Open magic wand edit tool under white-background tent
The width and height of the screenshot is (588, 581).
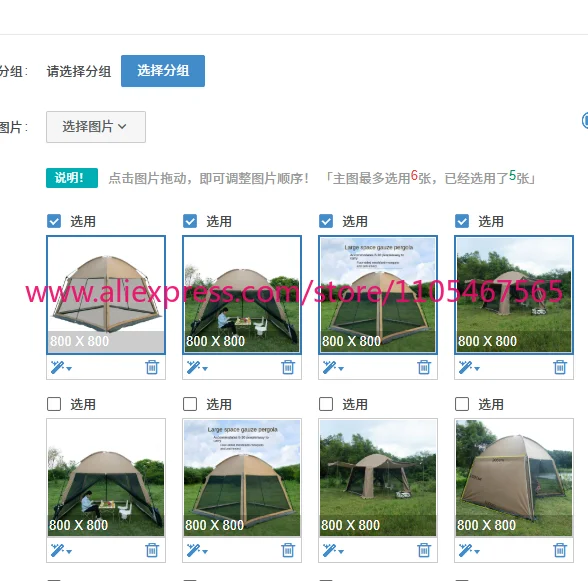tap(61, 368)
